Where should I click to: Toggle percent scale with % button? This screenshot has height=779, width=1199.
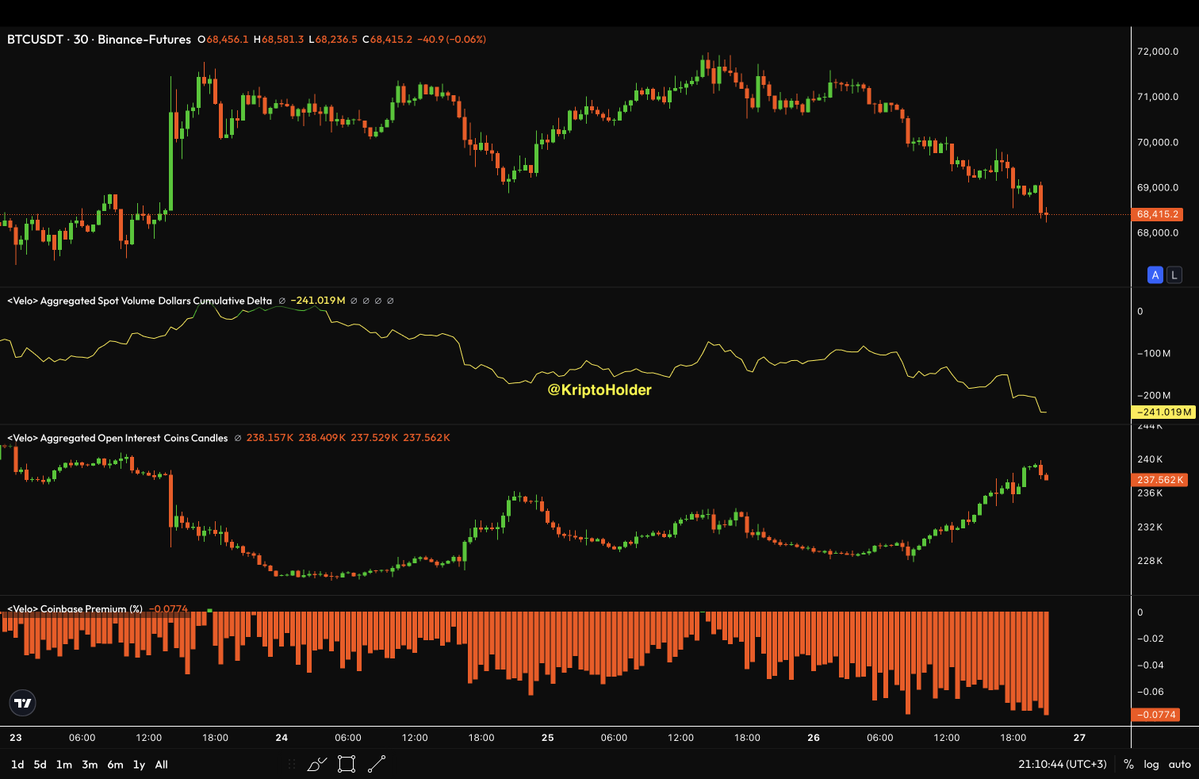(x=1128, y=764)
